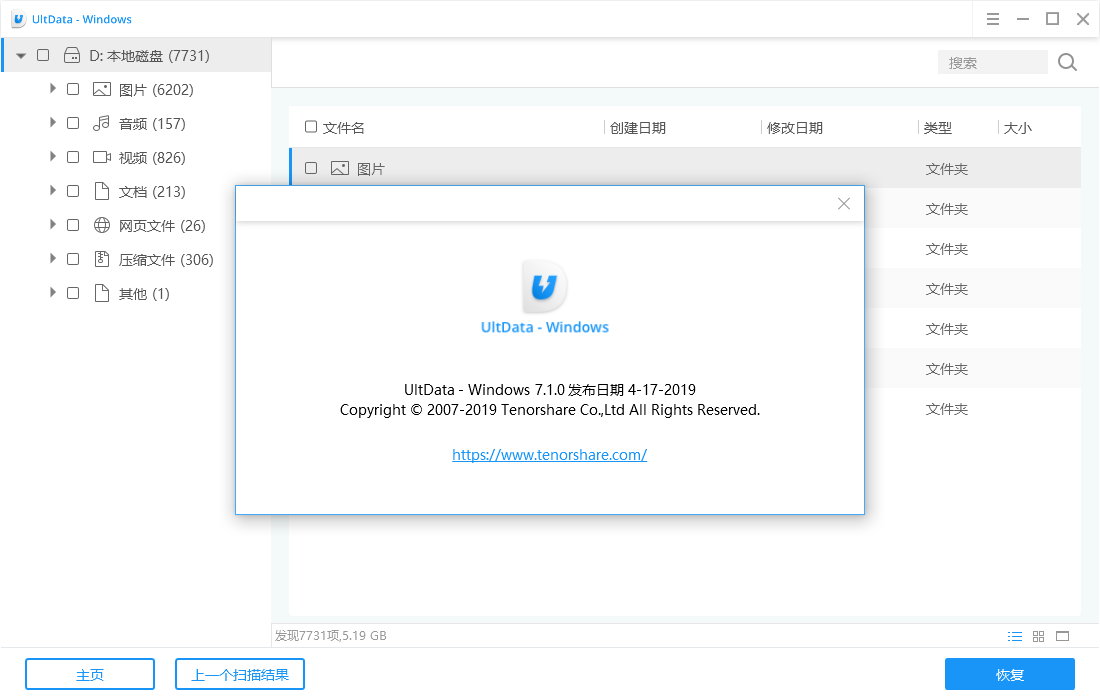Screen dimensions: 1100x700
Task: Click the 图片 picture icon in sidebar
Action: (102, 89)
